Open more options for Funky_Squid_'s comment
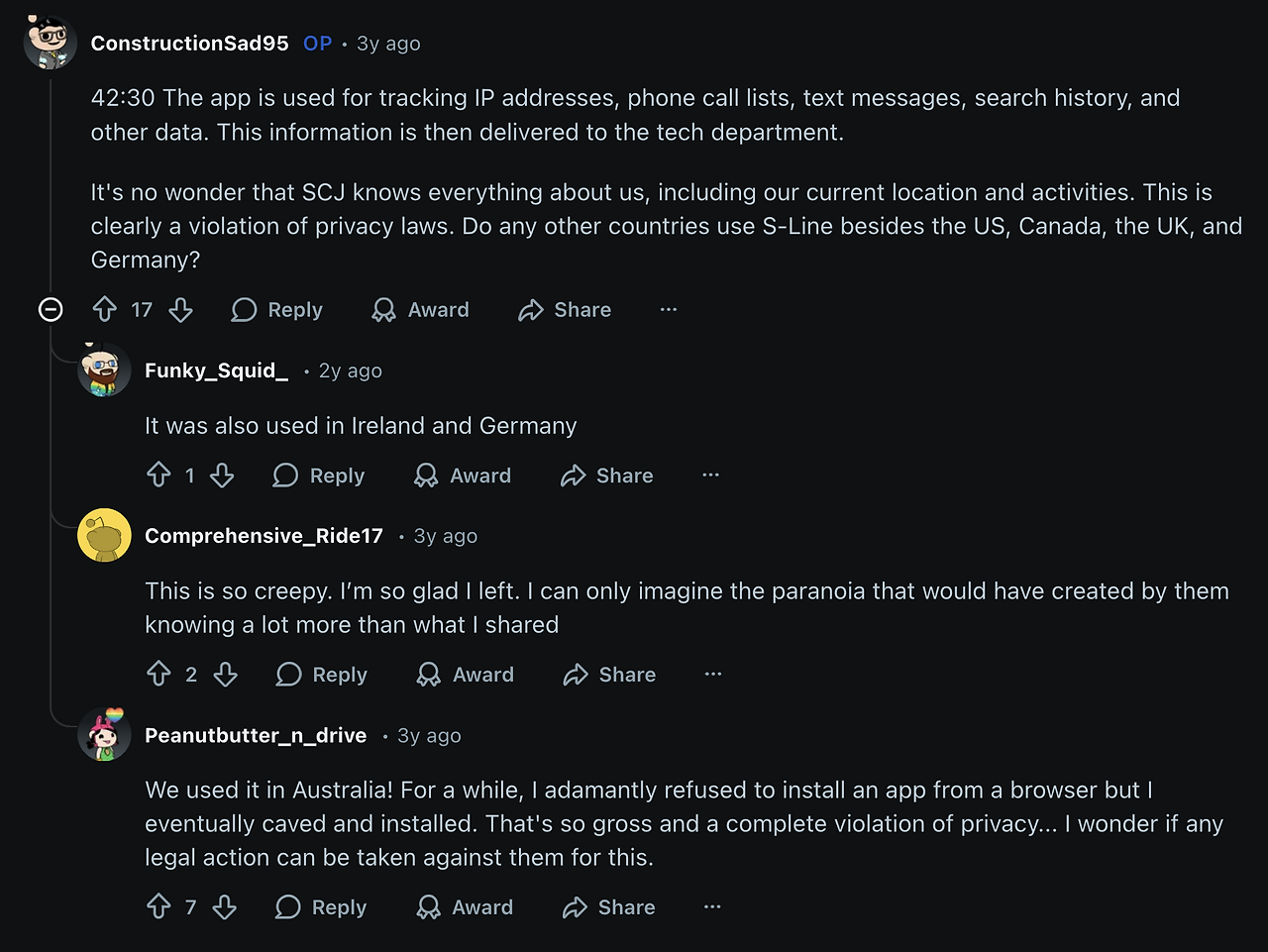Screen dimensions: 1268x952 (x=710, y=476)
